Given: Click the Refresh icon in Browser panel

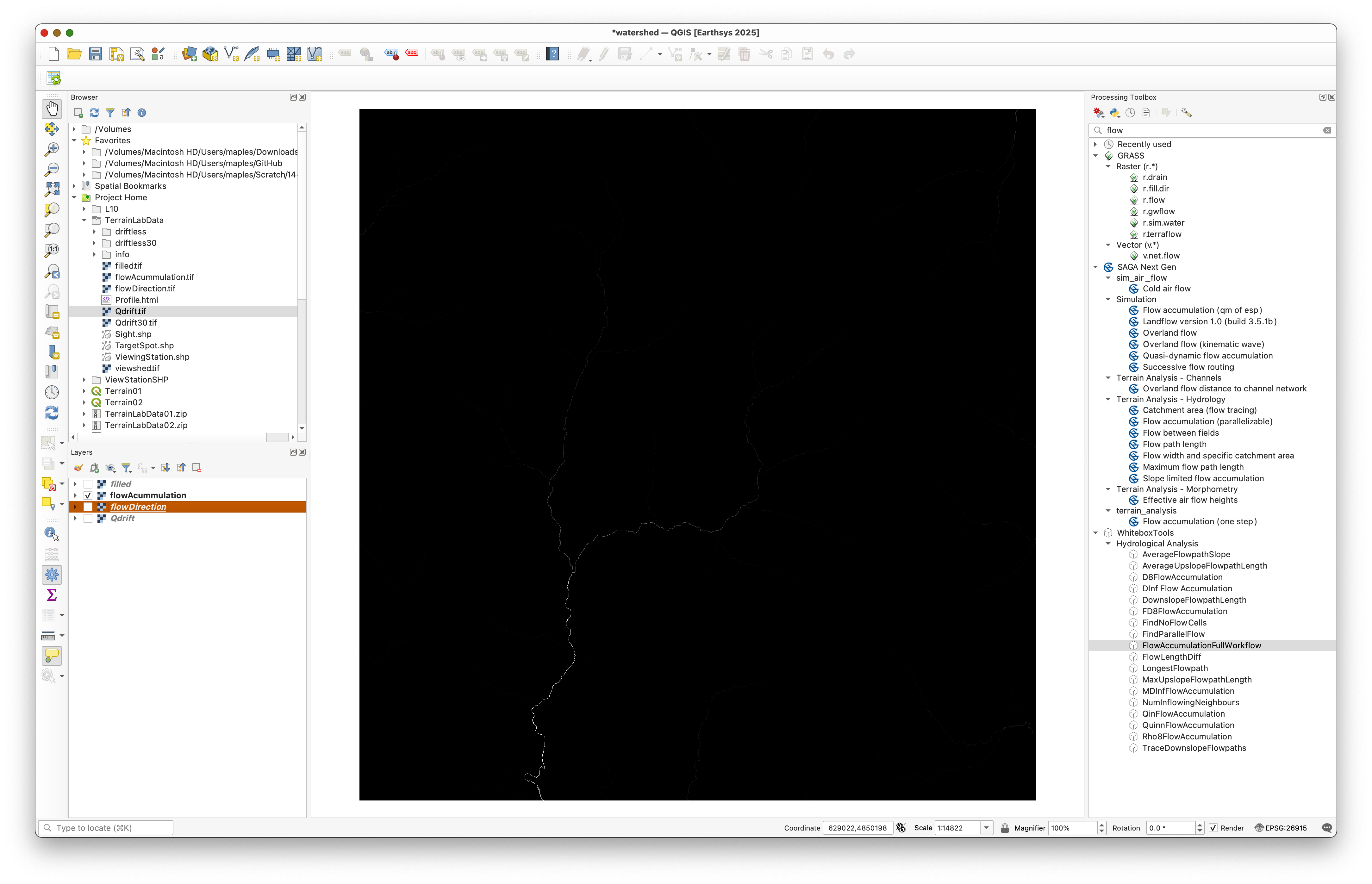Looking at the screenshot, I should (94, 113).
